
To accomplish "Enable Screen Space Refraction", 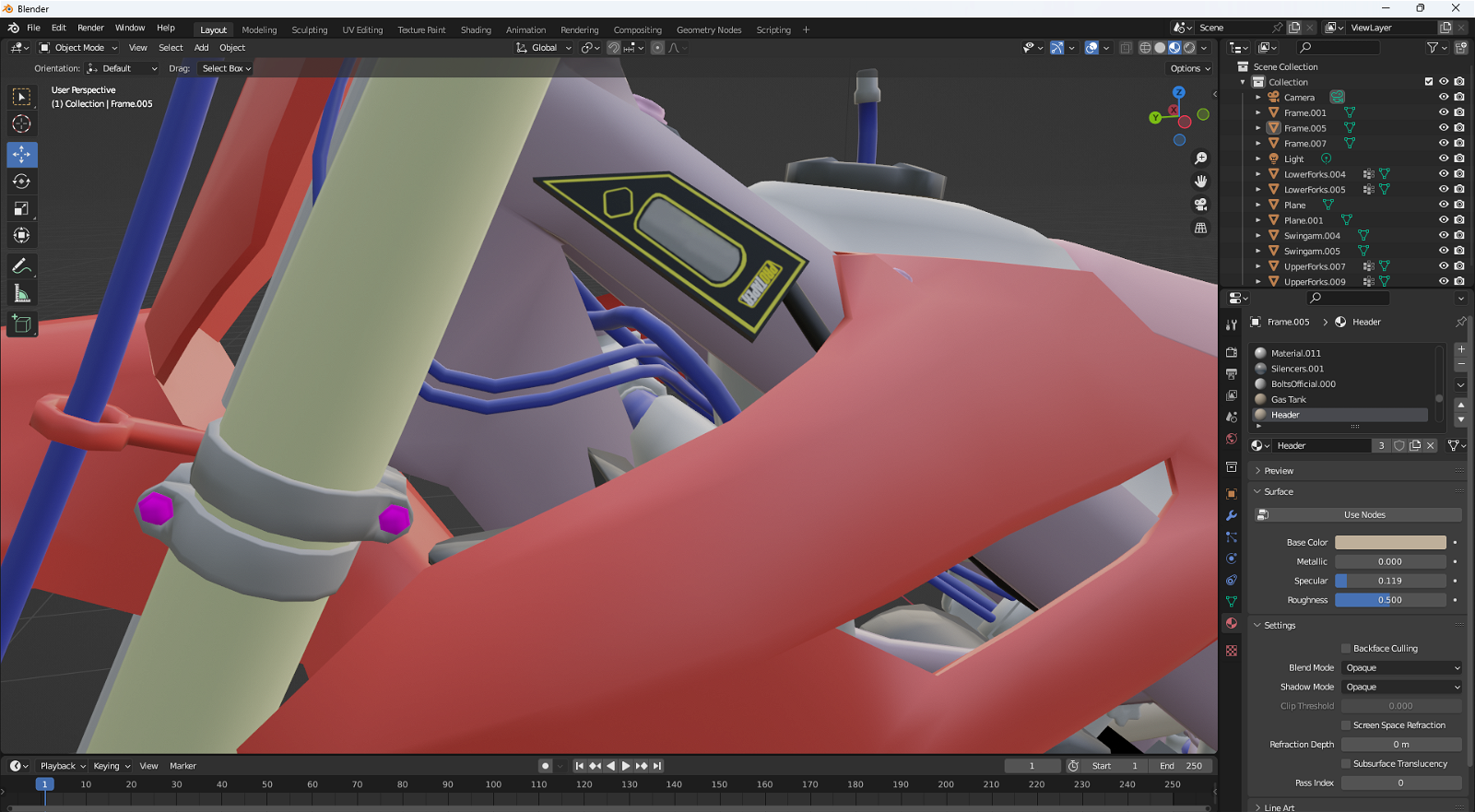I will coord(1346,725).
